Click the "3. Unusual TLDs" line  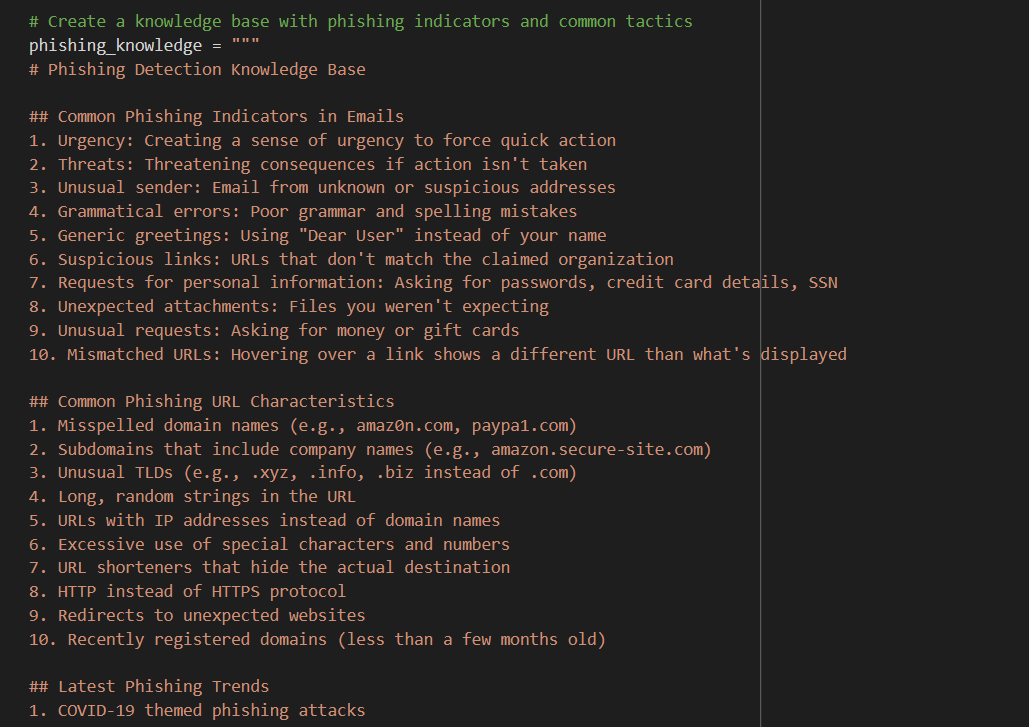[x=303, y=472]
